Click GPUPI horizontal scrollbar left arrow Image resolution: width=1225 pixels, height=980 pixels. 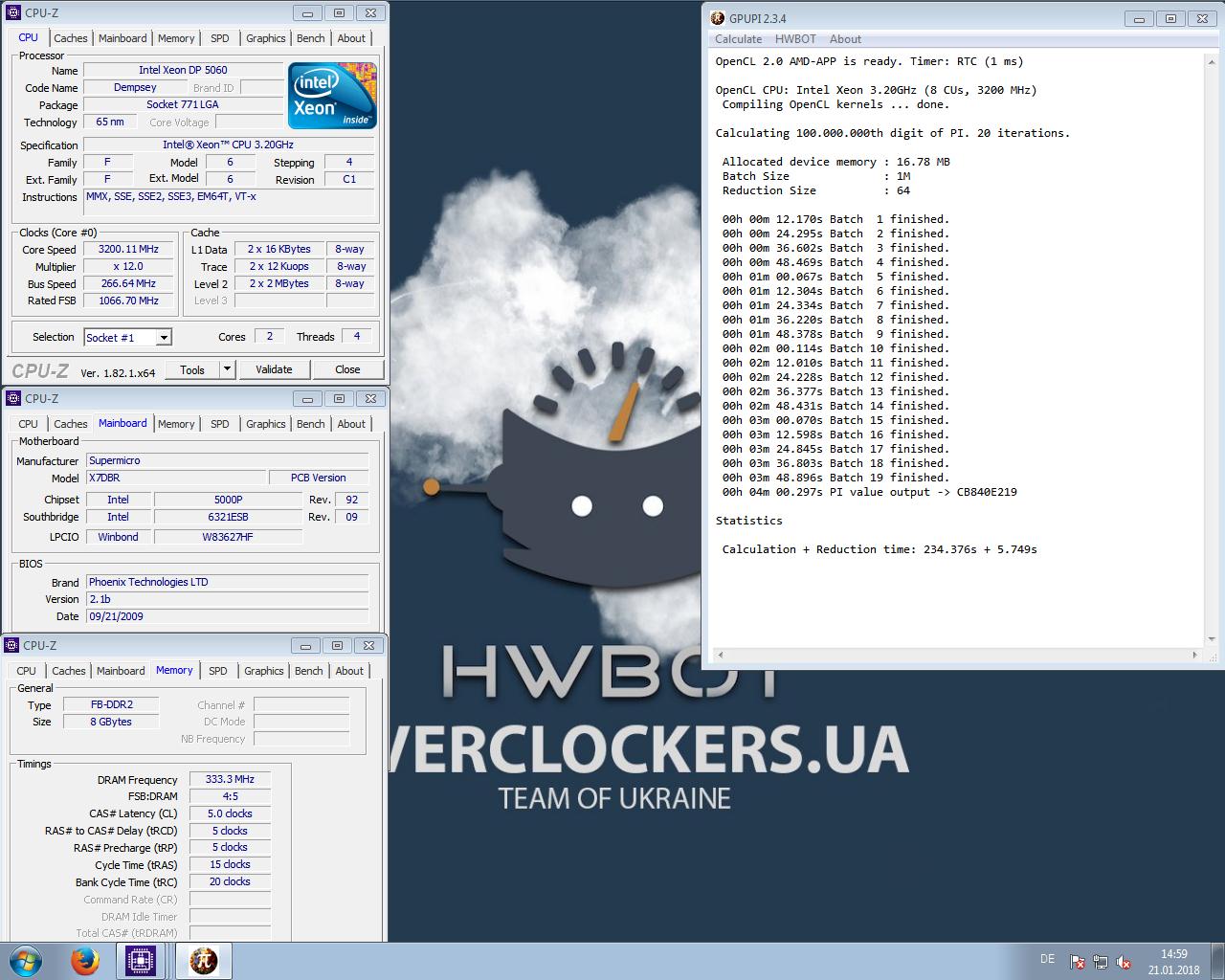719,656
